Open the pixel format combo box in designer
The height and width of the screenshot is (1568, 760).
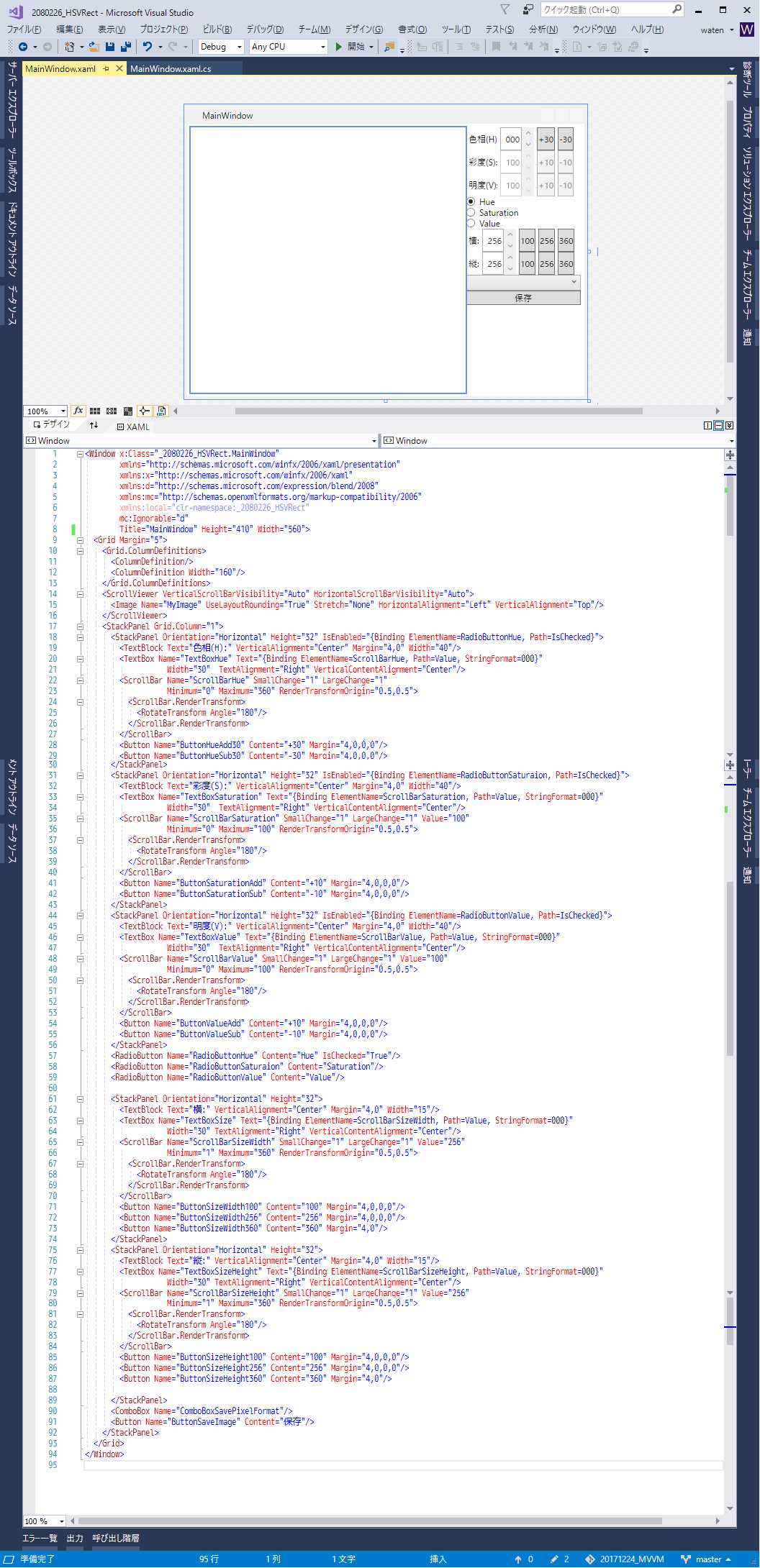(523, 282)
